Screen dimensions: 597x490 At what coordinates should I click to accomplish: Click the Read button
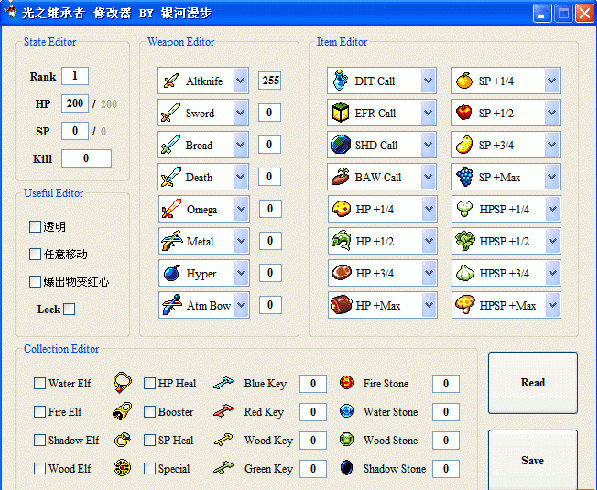click(533, 383)
